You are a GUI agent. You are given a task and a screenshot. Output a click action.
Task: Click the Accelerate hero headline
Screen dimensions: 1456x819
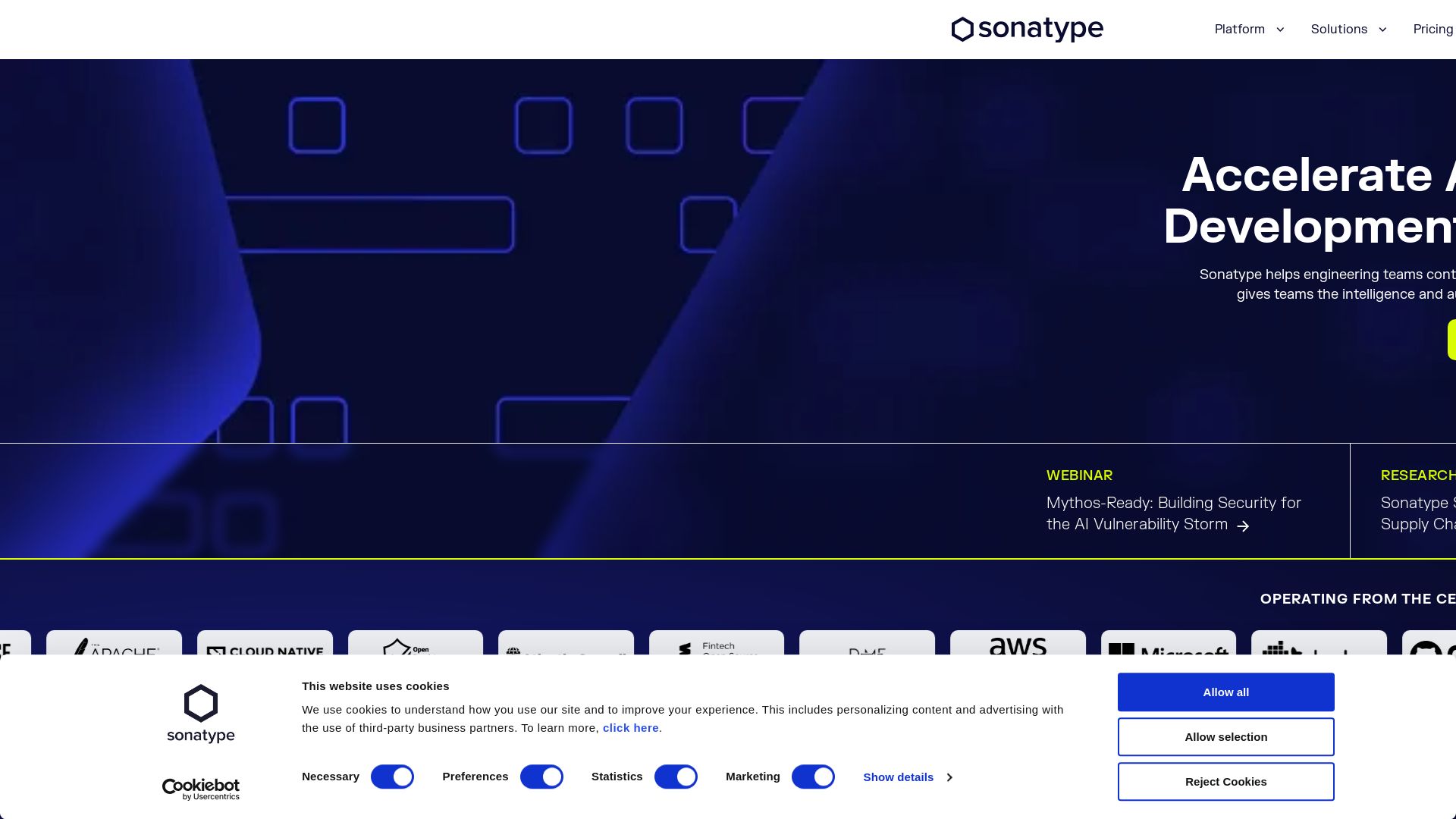click(x=1310, y=200)
